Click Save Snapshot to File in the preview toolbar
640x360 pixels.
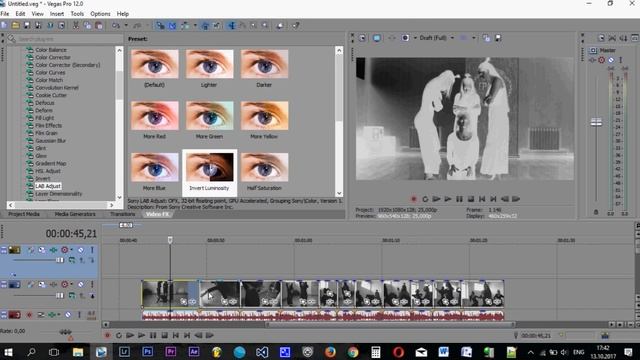[498, 38]
